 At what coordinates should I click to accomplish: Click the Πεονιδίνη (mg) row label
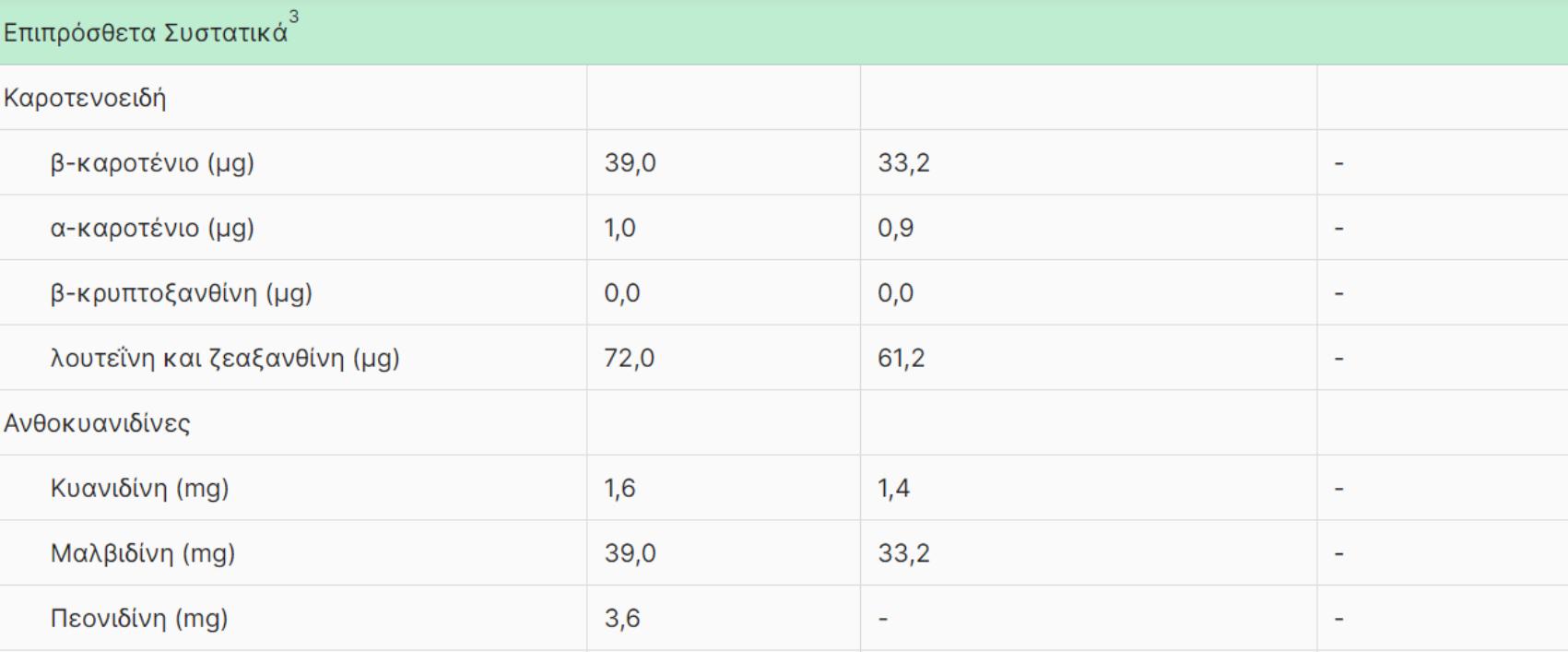tap(138, 618)
